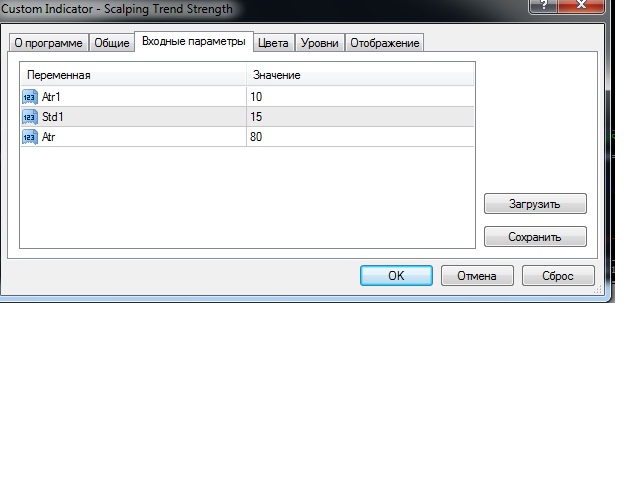Viewport: 640px width, 480px height.
Task: Click the integer icon beside Atr
Action: [30, 137]
